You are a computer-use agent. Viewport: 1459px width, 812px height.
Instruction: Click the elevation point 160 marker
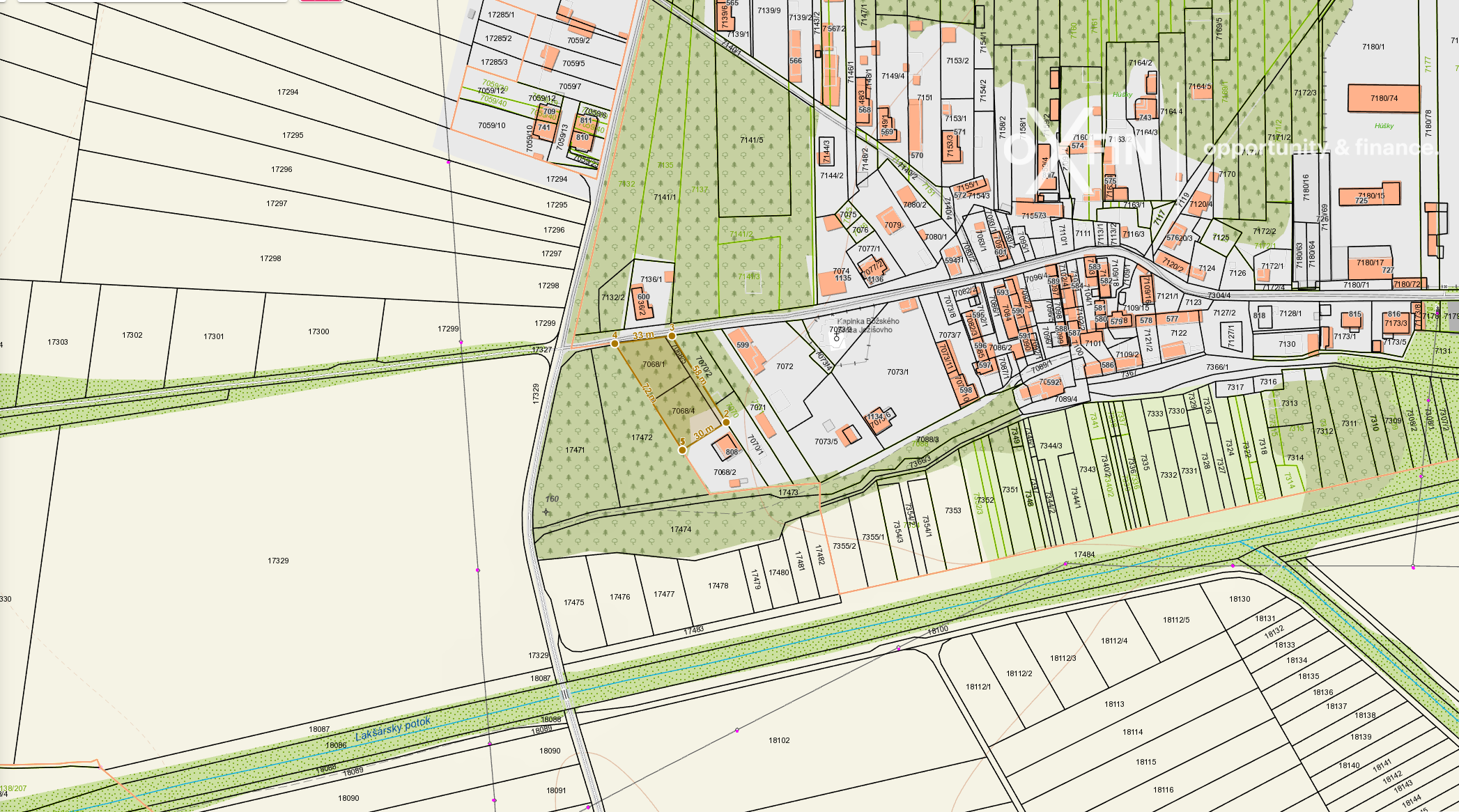(x=546, y=512)
